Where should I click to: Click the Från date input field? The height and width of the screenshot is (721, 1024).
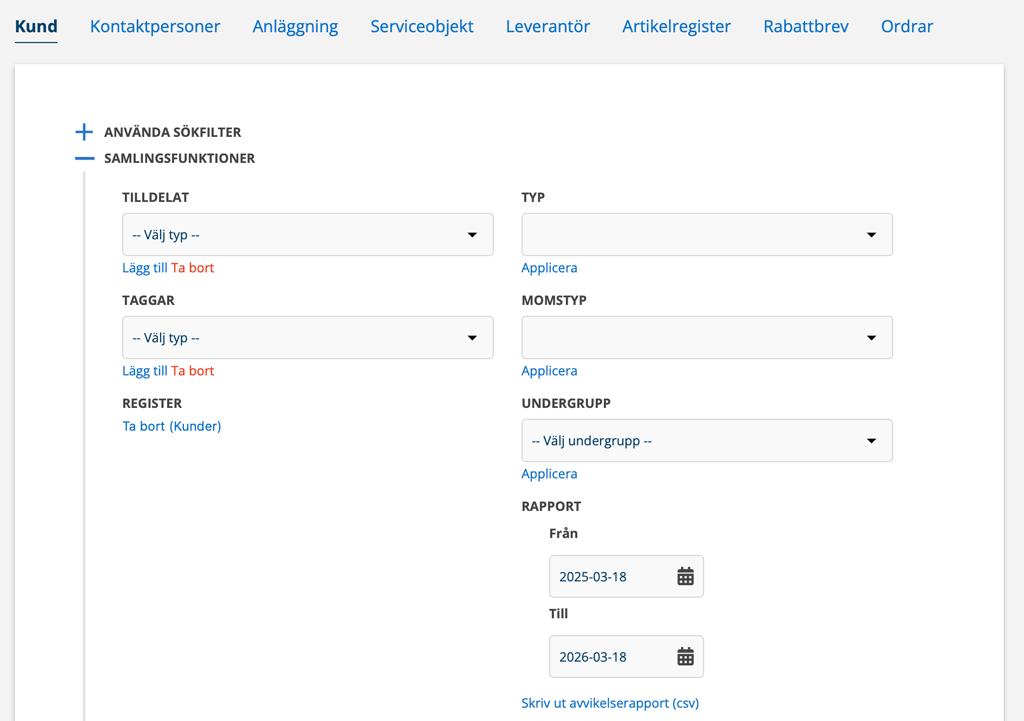(610, 576)
